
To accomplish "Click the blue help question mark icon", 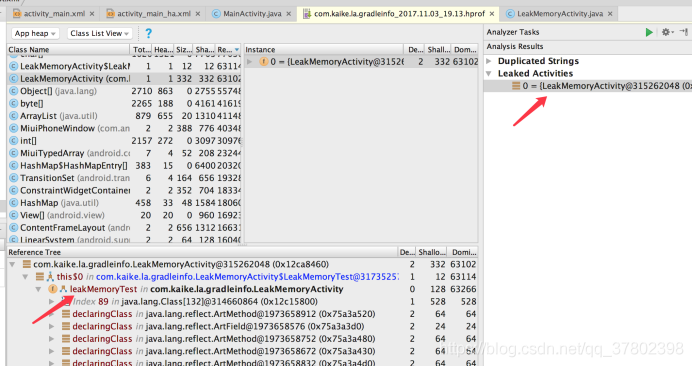I will 148,33.
